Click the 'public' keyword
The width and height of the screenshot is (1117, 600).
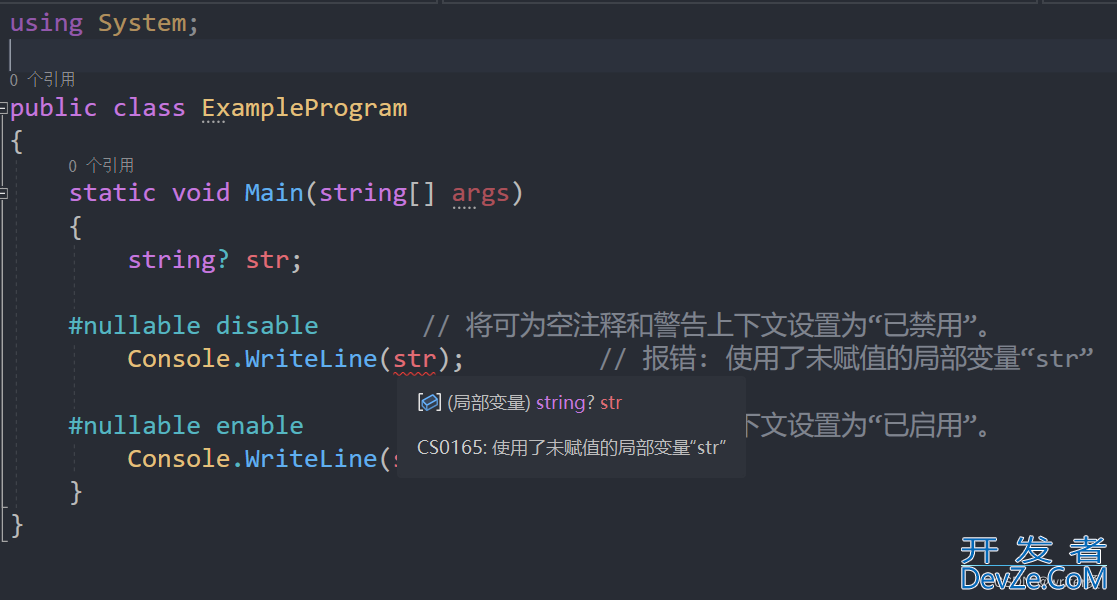53,108
